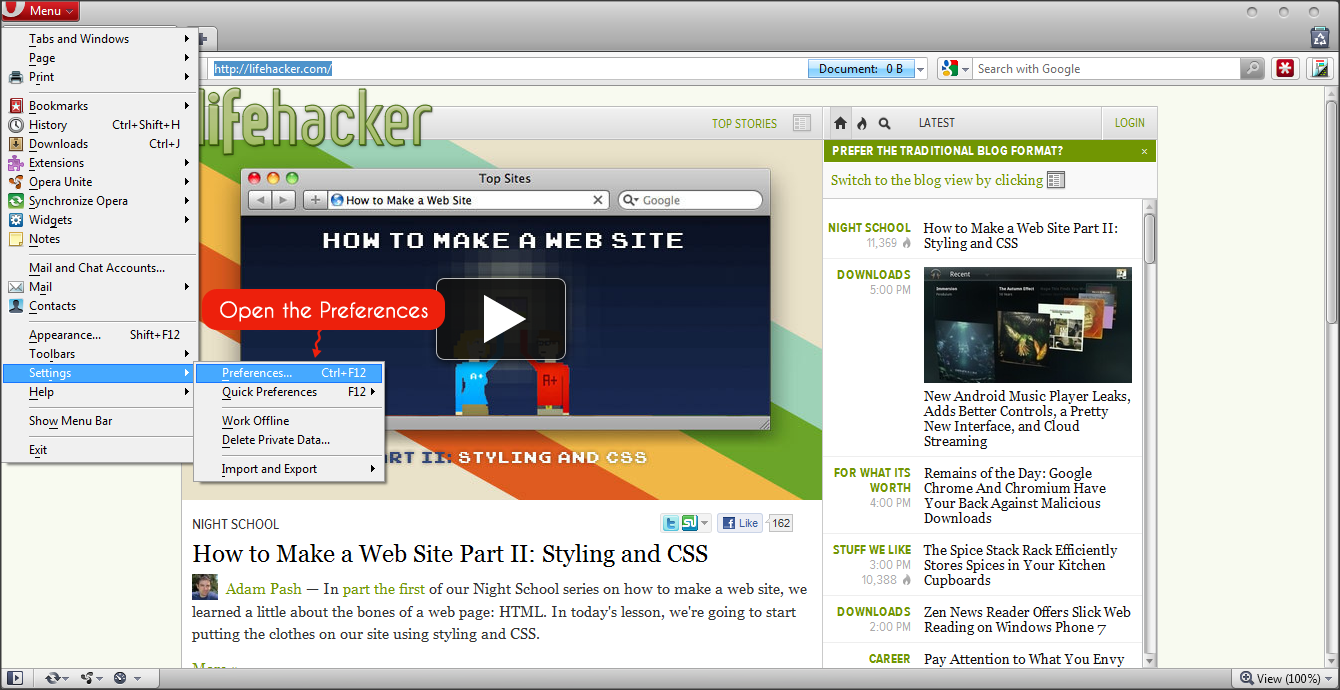The height and width of the screenshot is (690, 1340).
Task: Click the Notes yellow sticky icon
Action: coord(16,239)
